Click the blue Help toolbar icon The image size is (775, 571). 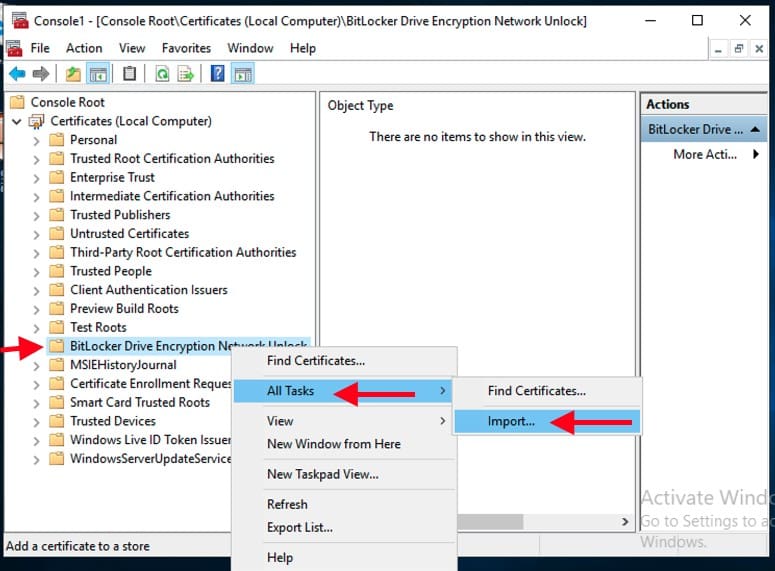coord(217,74)
